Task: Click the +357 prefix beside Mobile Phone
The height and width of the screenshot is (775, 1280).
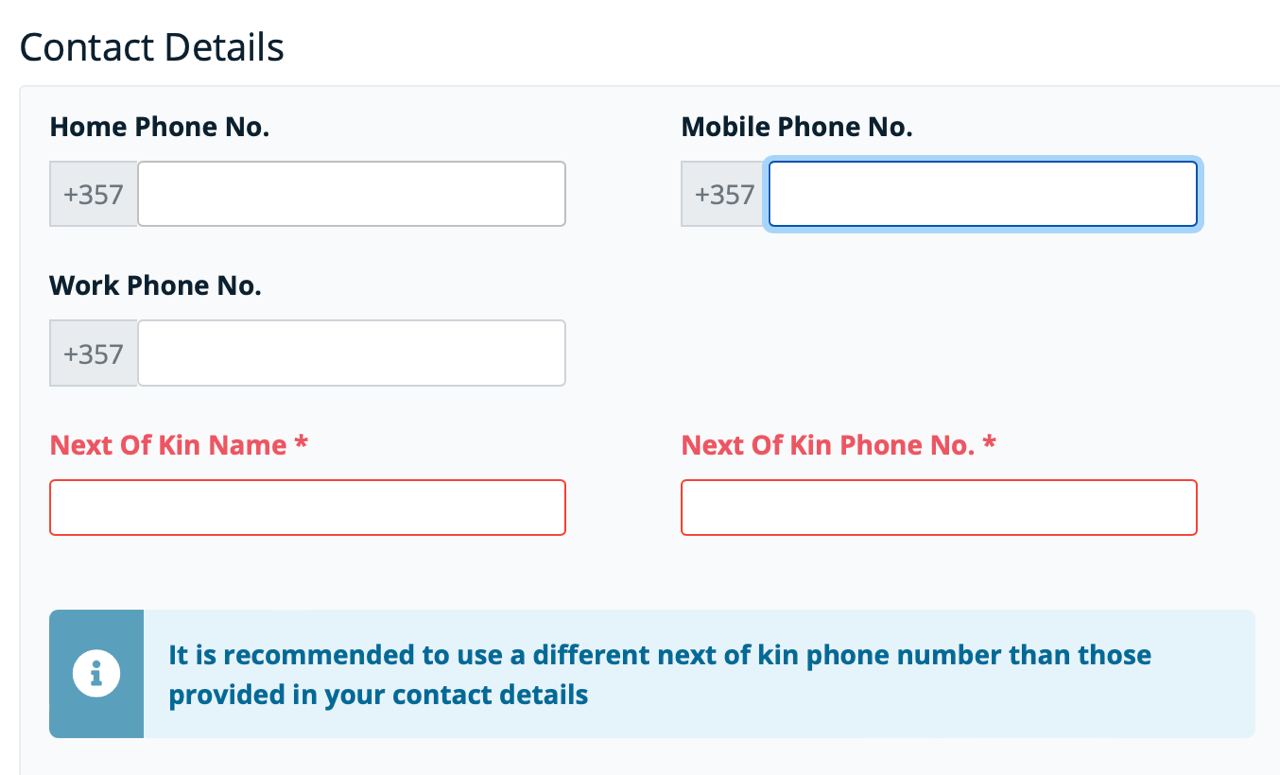Action: [724, 194]
